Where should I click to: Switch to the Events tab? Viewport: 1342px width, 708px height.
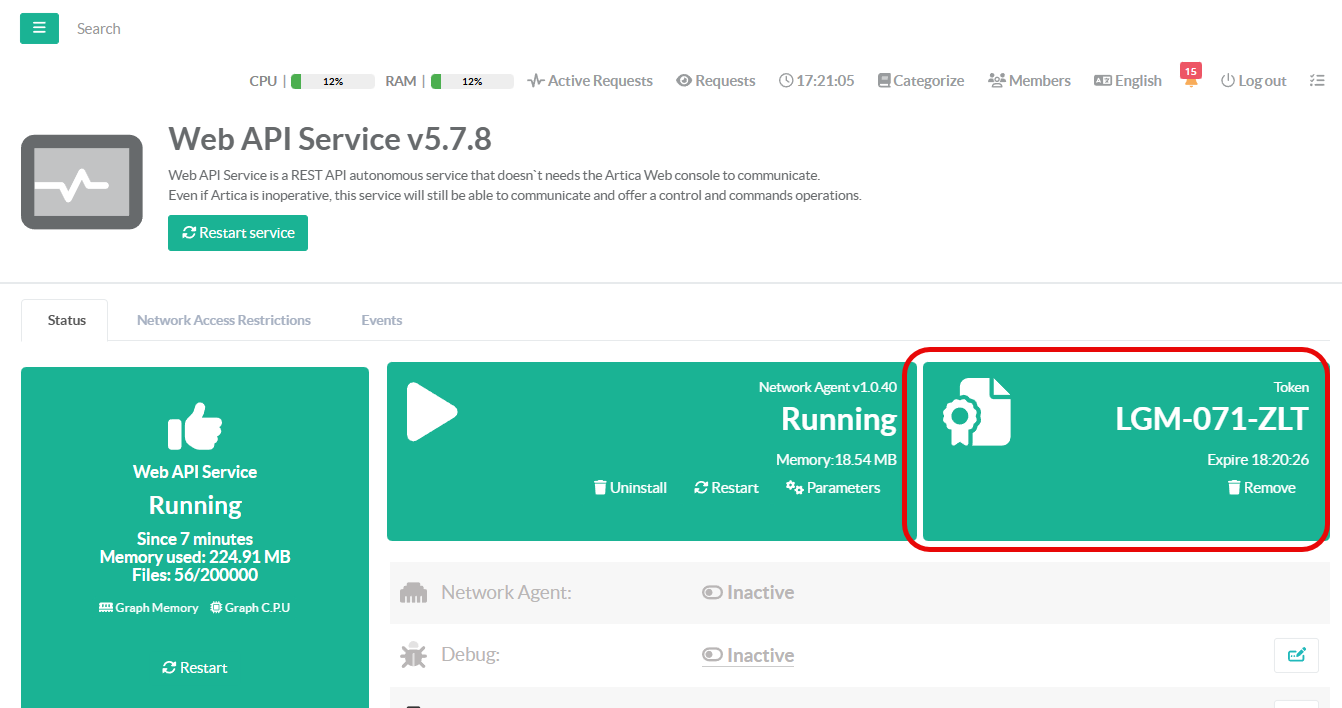[382, 320]
